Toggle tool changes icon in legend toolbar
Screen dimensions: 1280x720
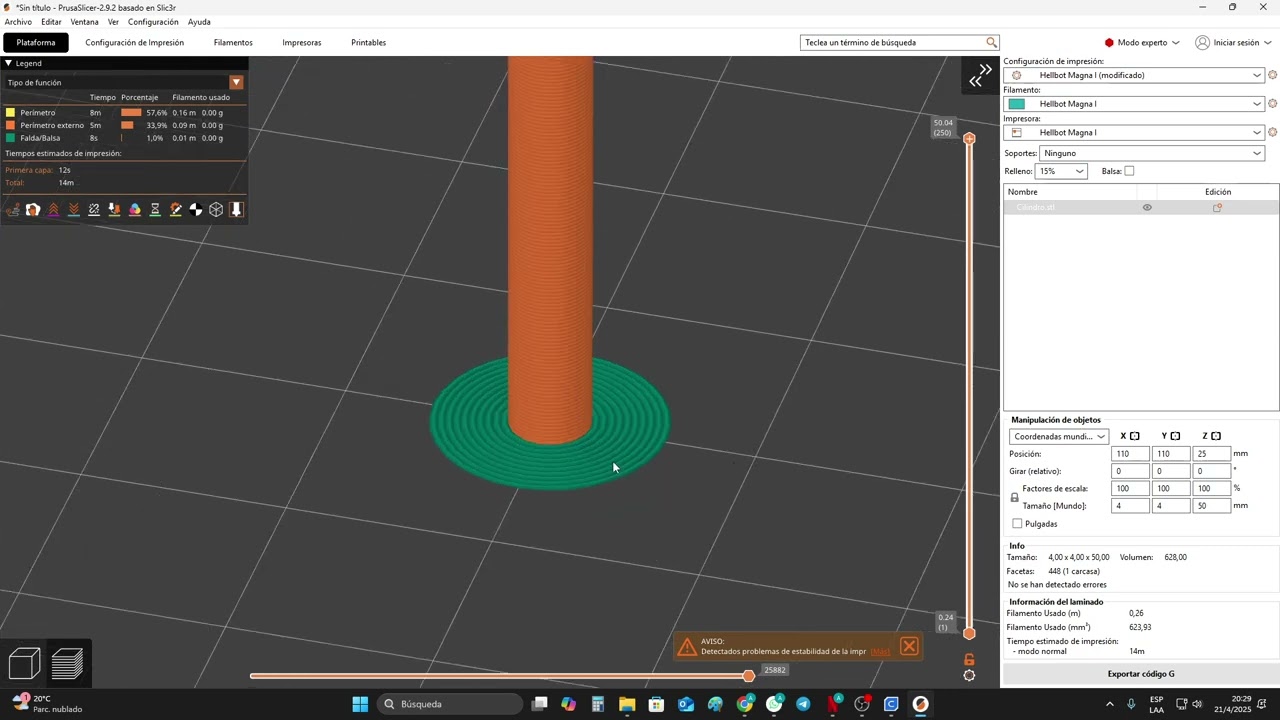(114, 210)
